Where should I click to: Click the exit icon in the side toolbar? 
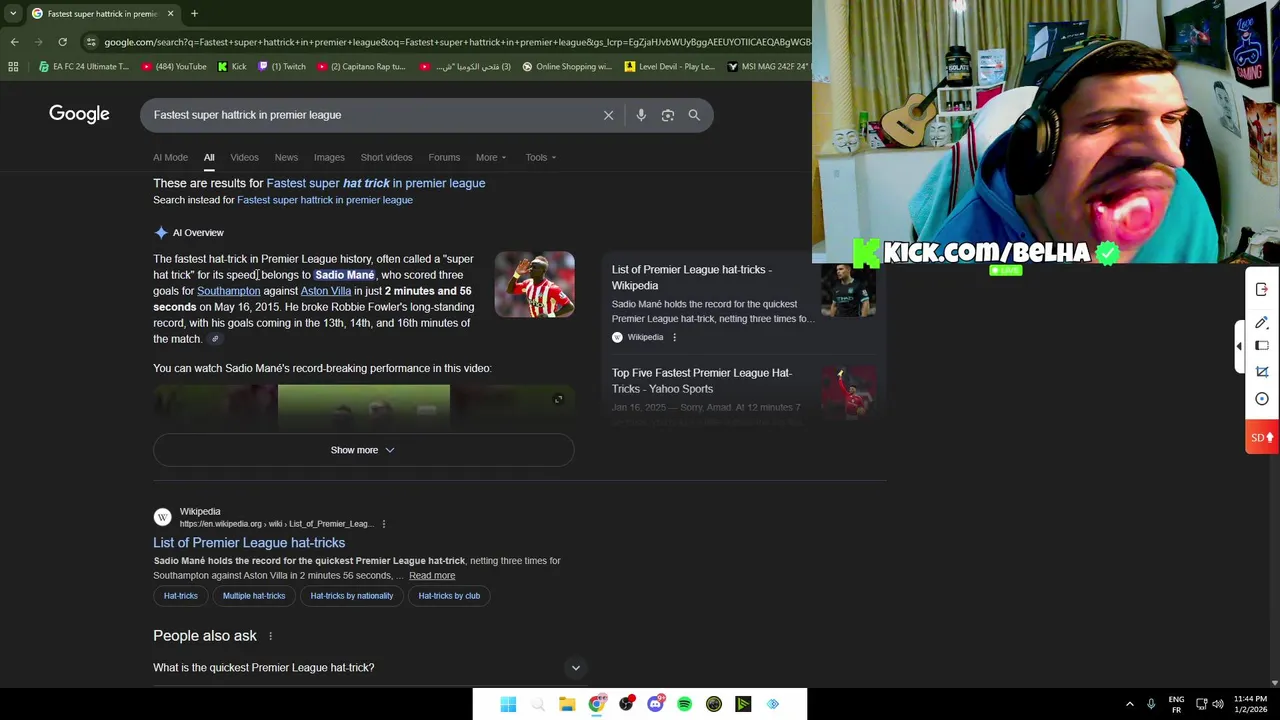point(1262,290)
